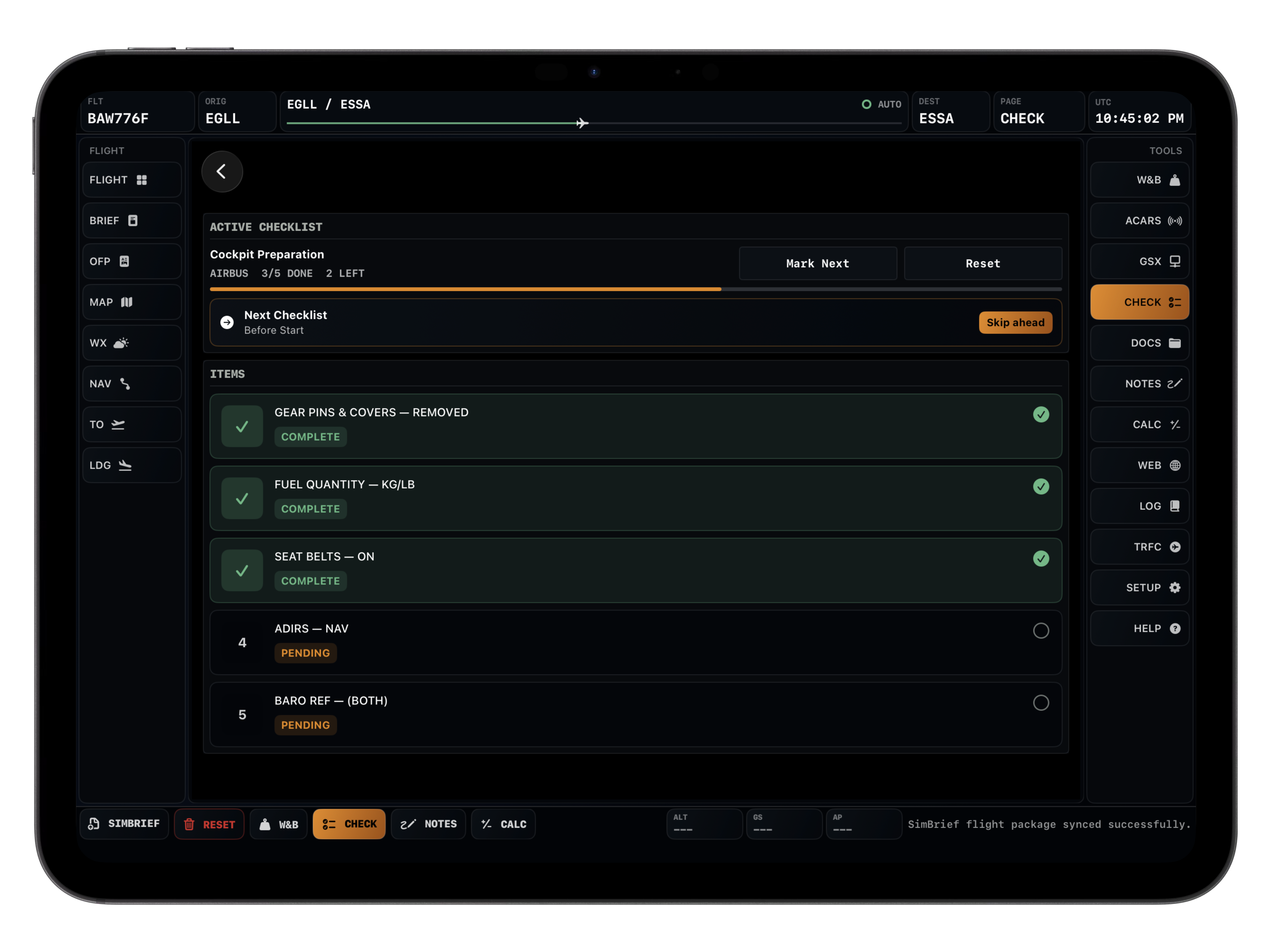Open the LOG tool
1270x952 pixels.
pos(1140,506)
